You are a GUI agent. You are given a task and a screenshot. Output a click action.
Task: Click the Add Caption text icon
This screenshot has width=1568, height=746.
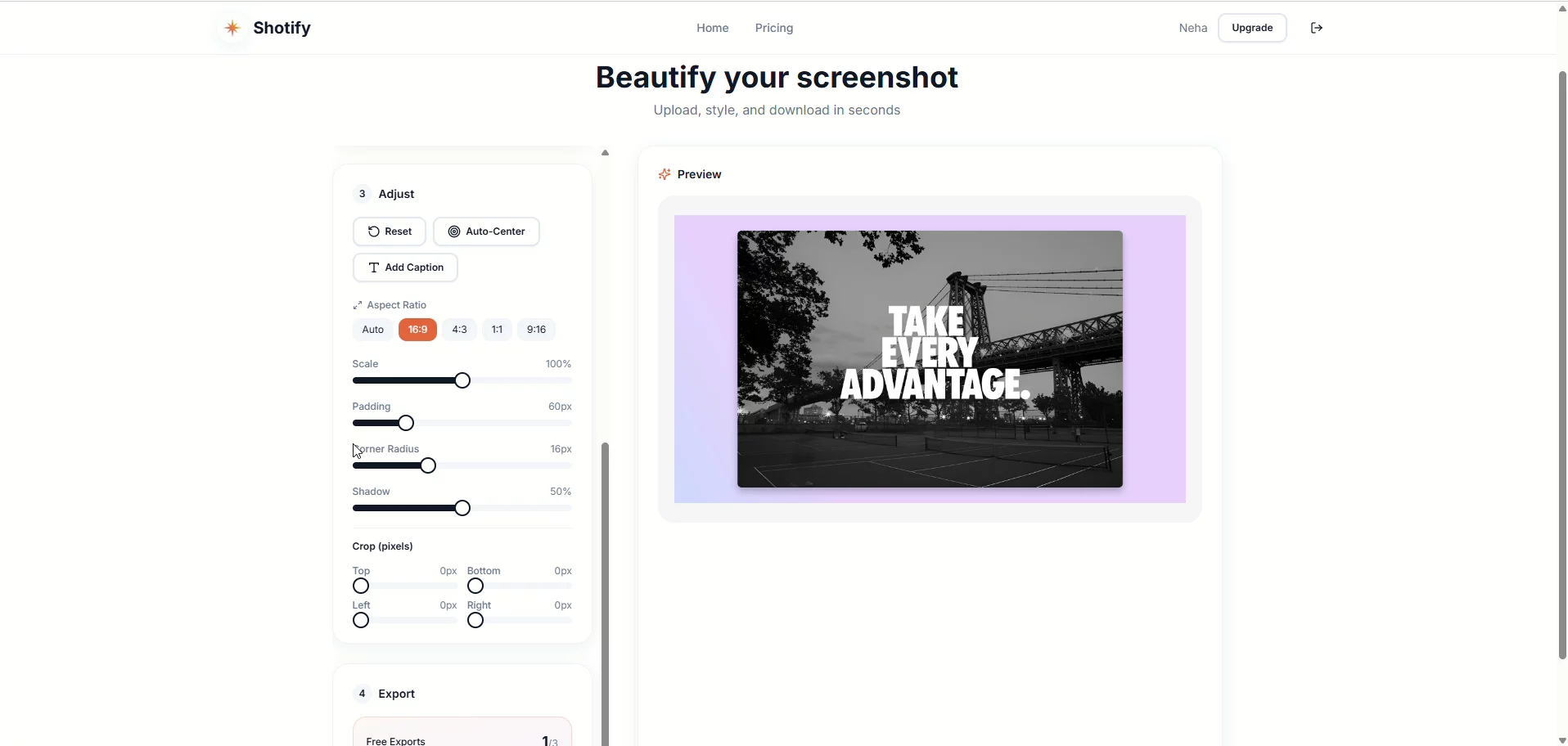tap(375, 267)
